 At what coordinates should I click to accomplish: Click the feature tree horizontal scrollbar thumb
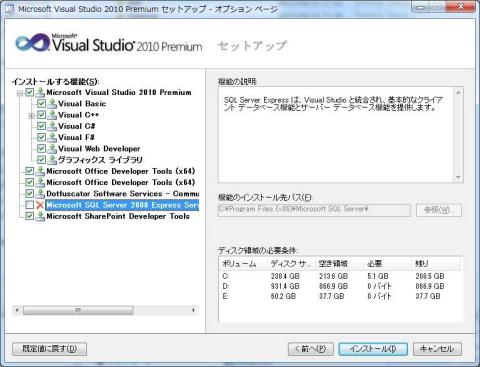click(78, 310)
